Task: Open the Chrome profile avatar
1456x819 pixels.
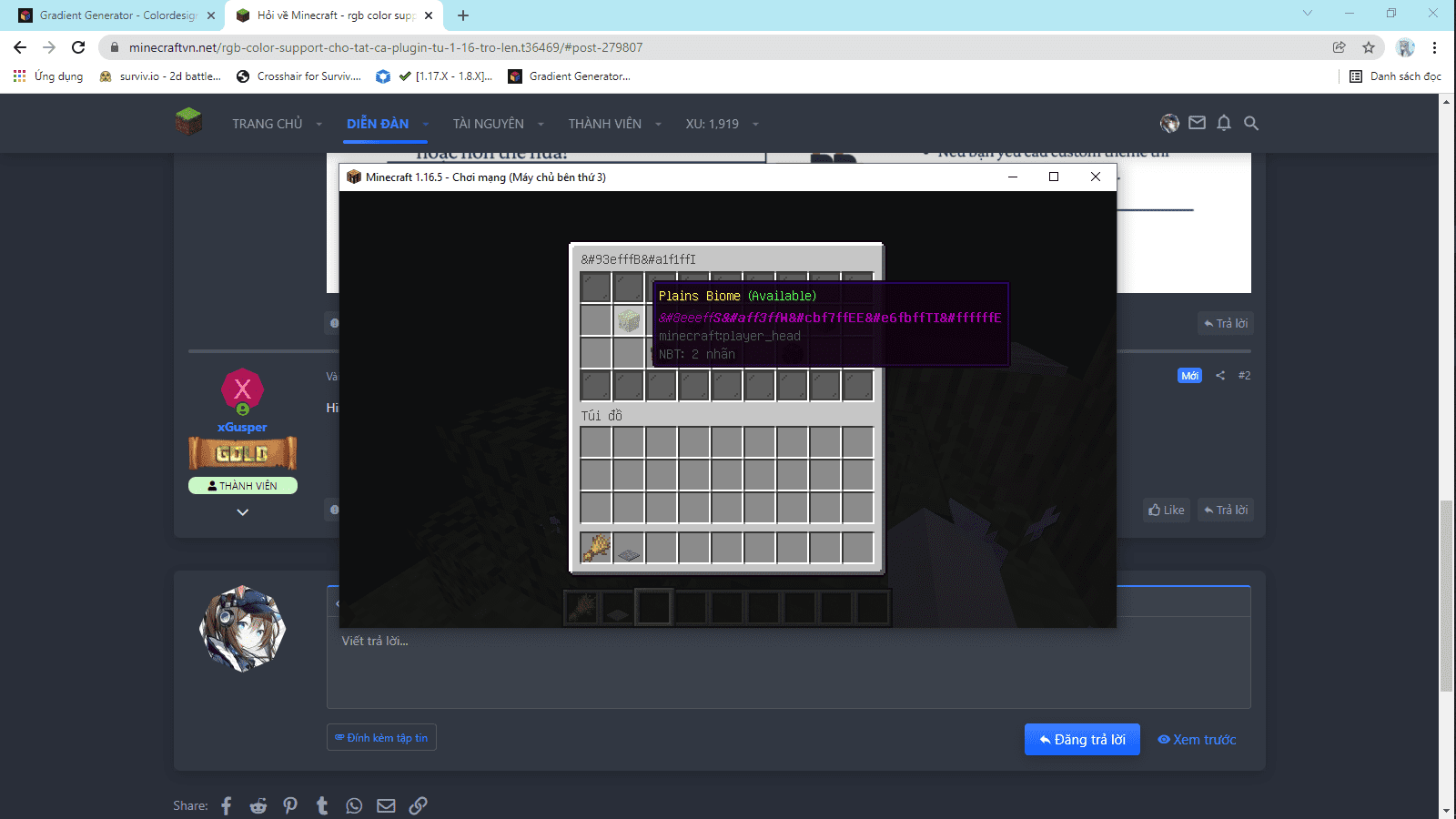Action: [1406, 47]
